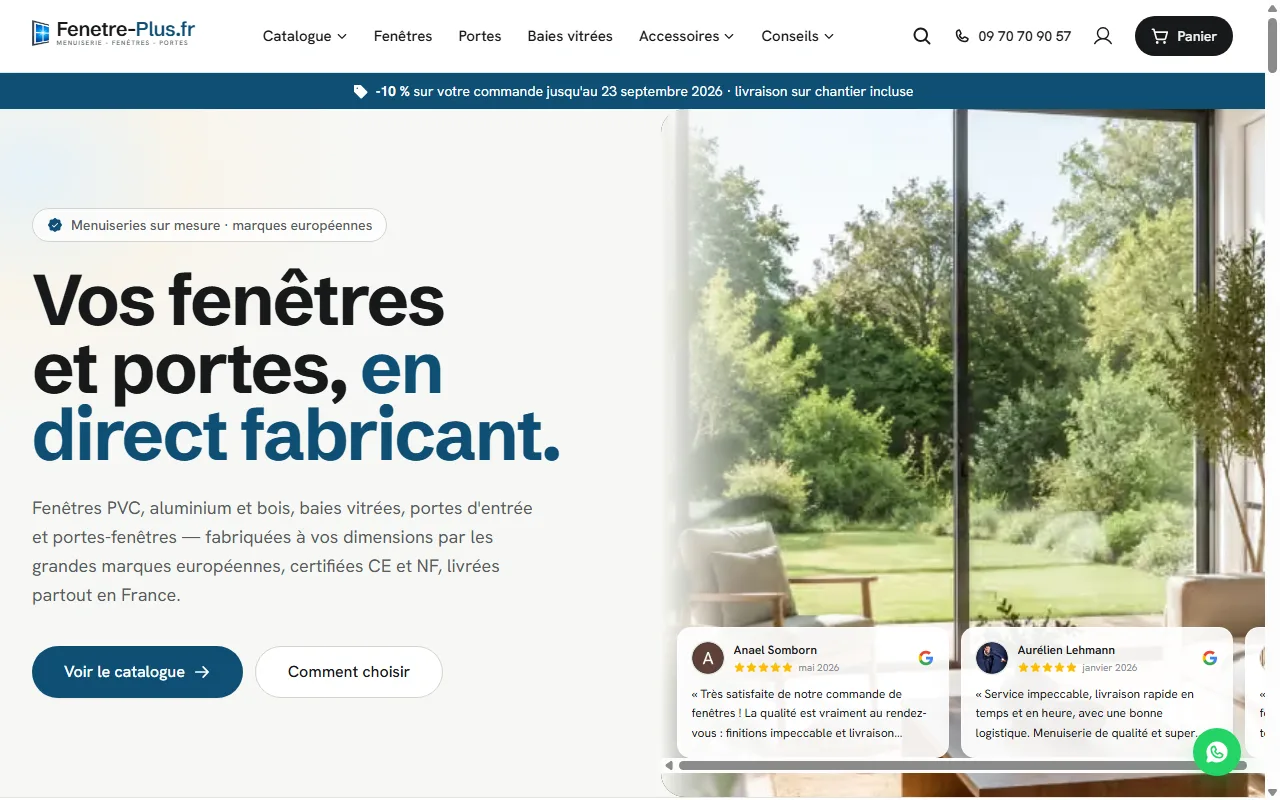Click Anael Somborn's avatar letter A
The height and width of the screenshot is (800, 1280).
[x=708, y=658]
